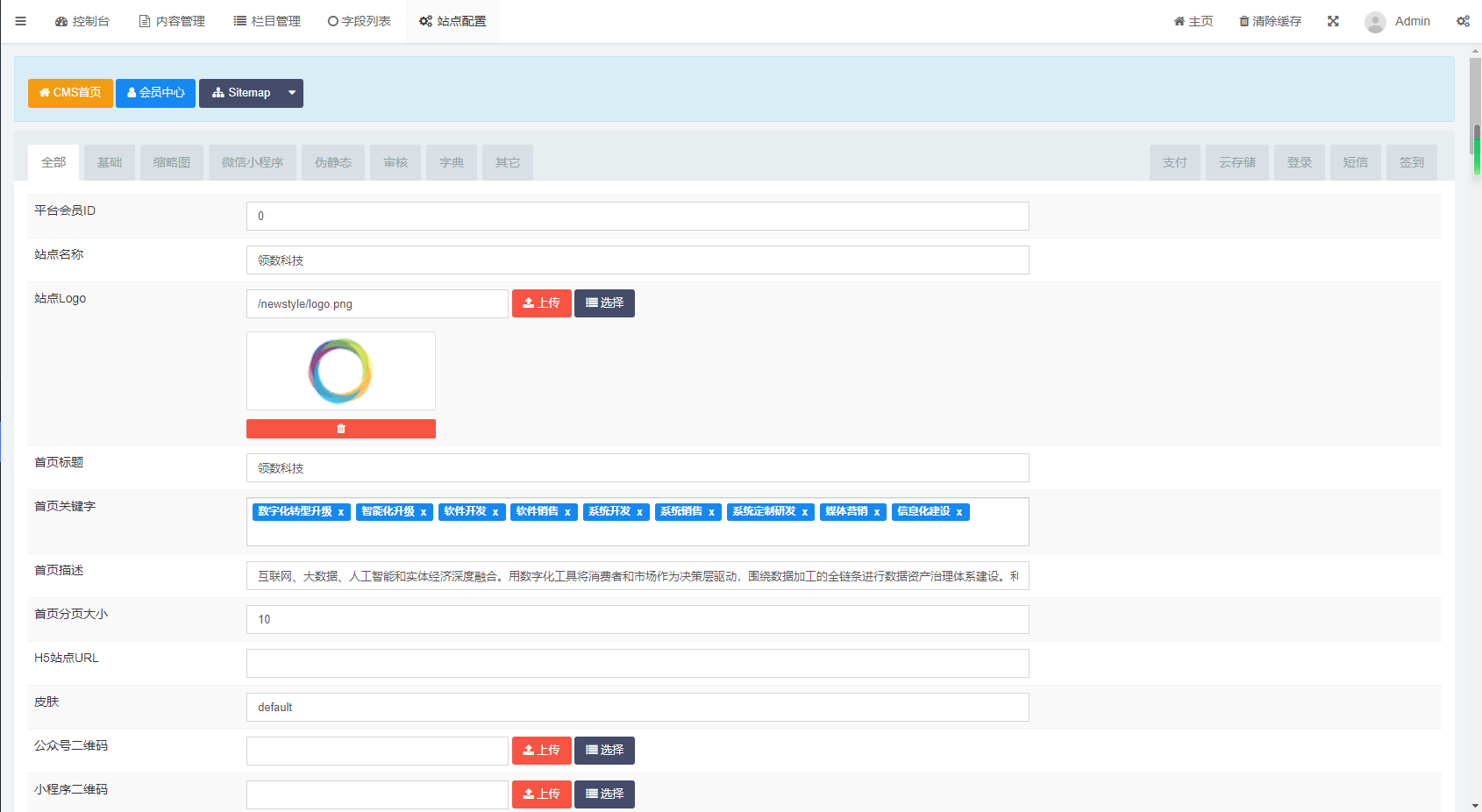Switch to the 缩略图 tab
Screen dimensions: 1482x812
(172, 162)
